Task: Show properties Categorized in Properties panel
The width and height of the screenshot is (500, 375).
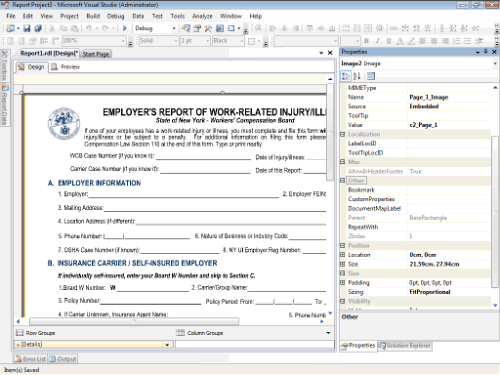Action: pyautogui.click(x=346, y=76)
